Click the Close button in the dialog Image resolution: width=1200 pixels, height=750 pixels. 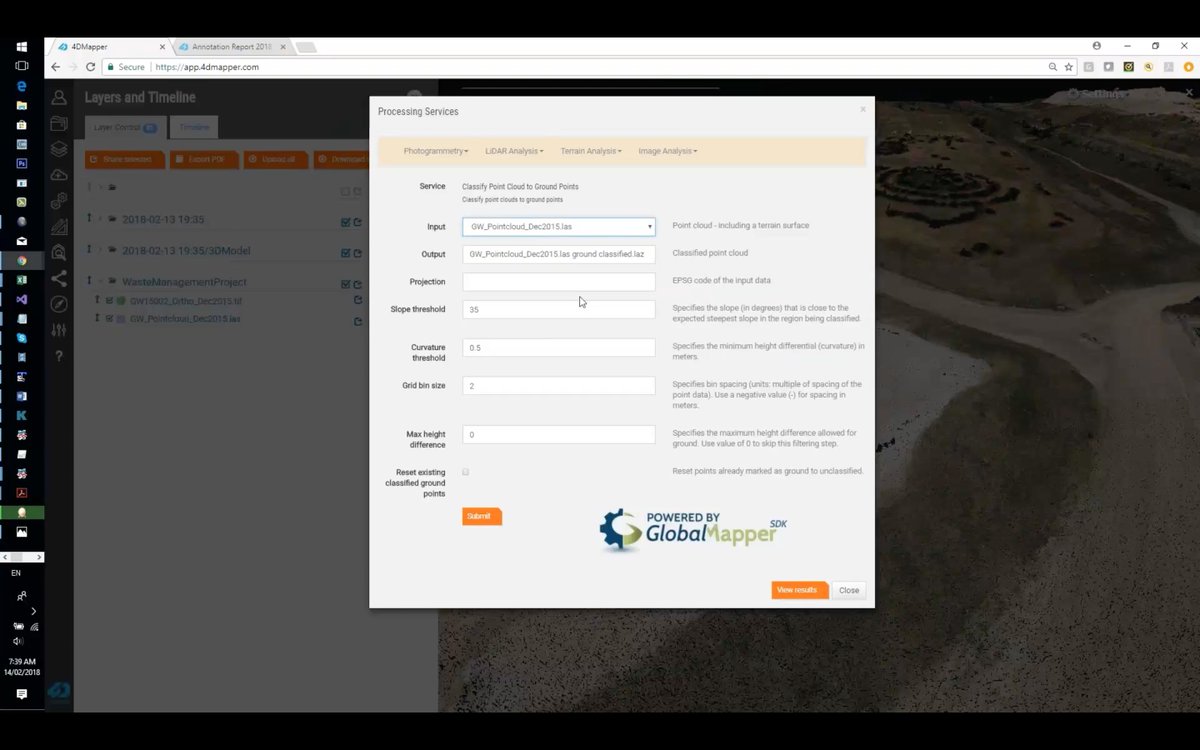click(849, 590)
